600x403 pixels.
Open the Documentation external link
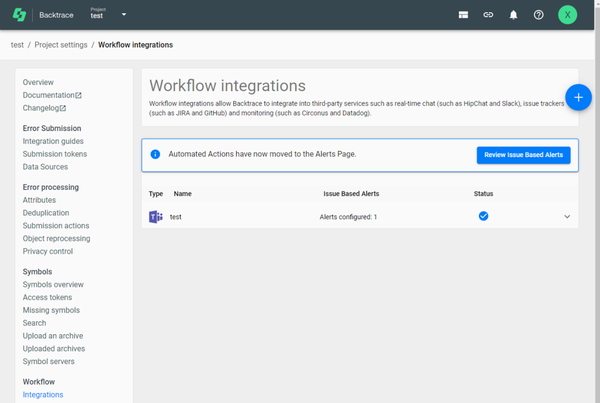tap(52, 95)
